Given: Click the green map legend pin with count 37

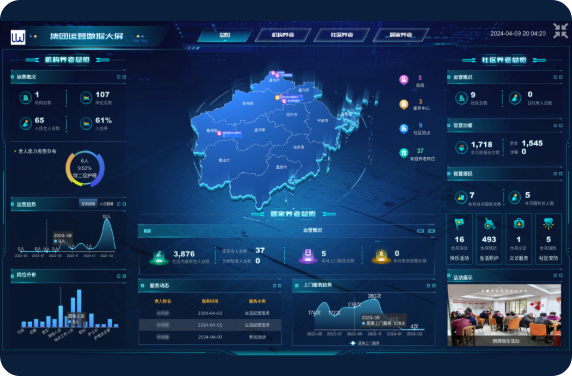Looking at the screenshot, I should [x=403, y=153].
